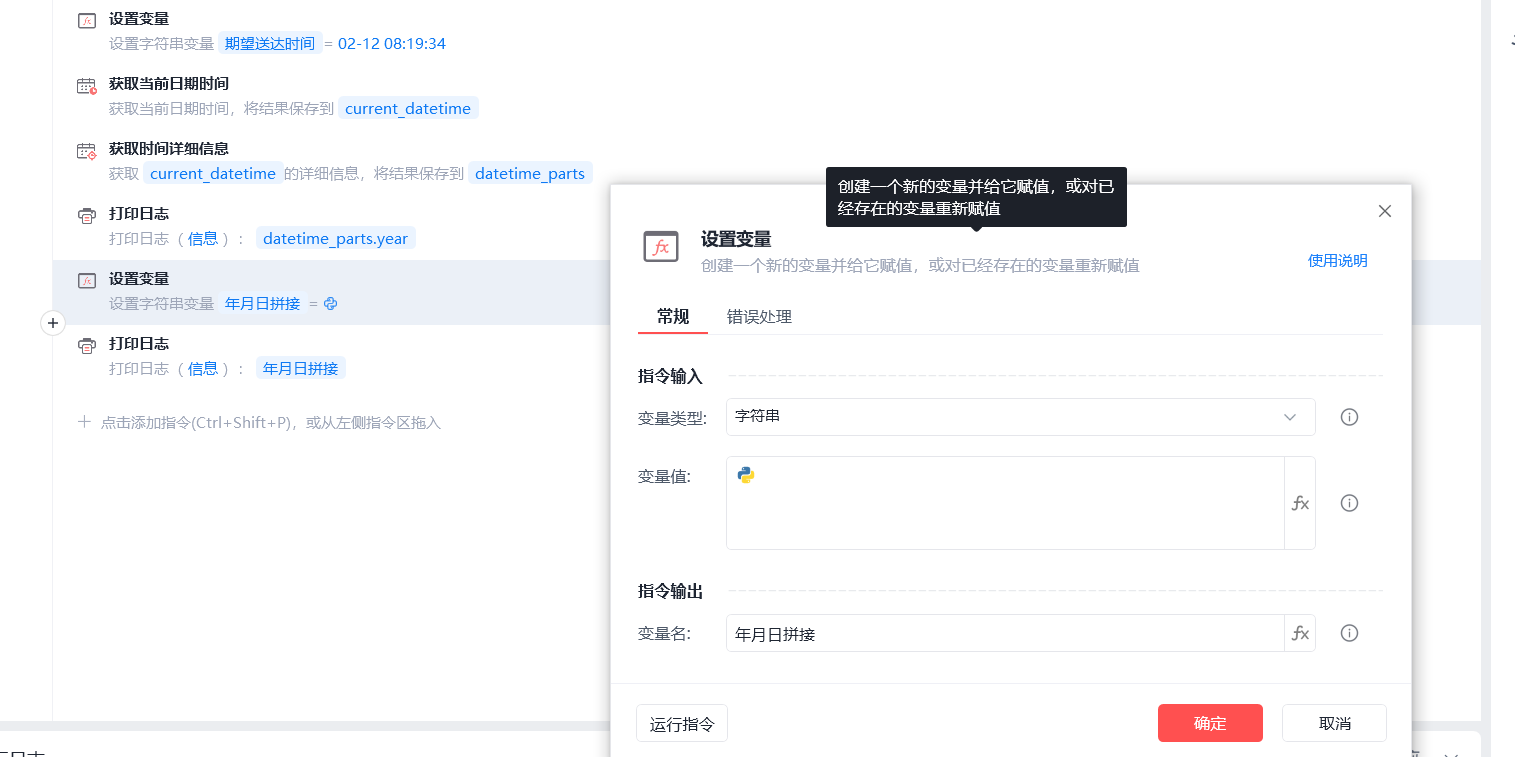Click 信息 link in datetime_parts.year log step

(203, 239)
